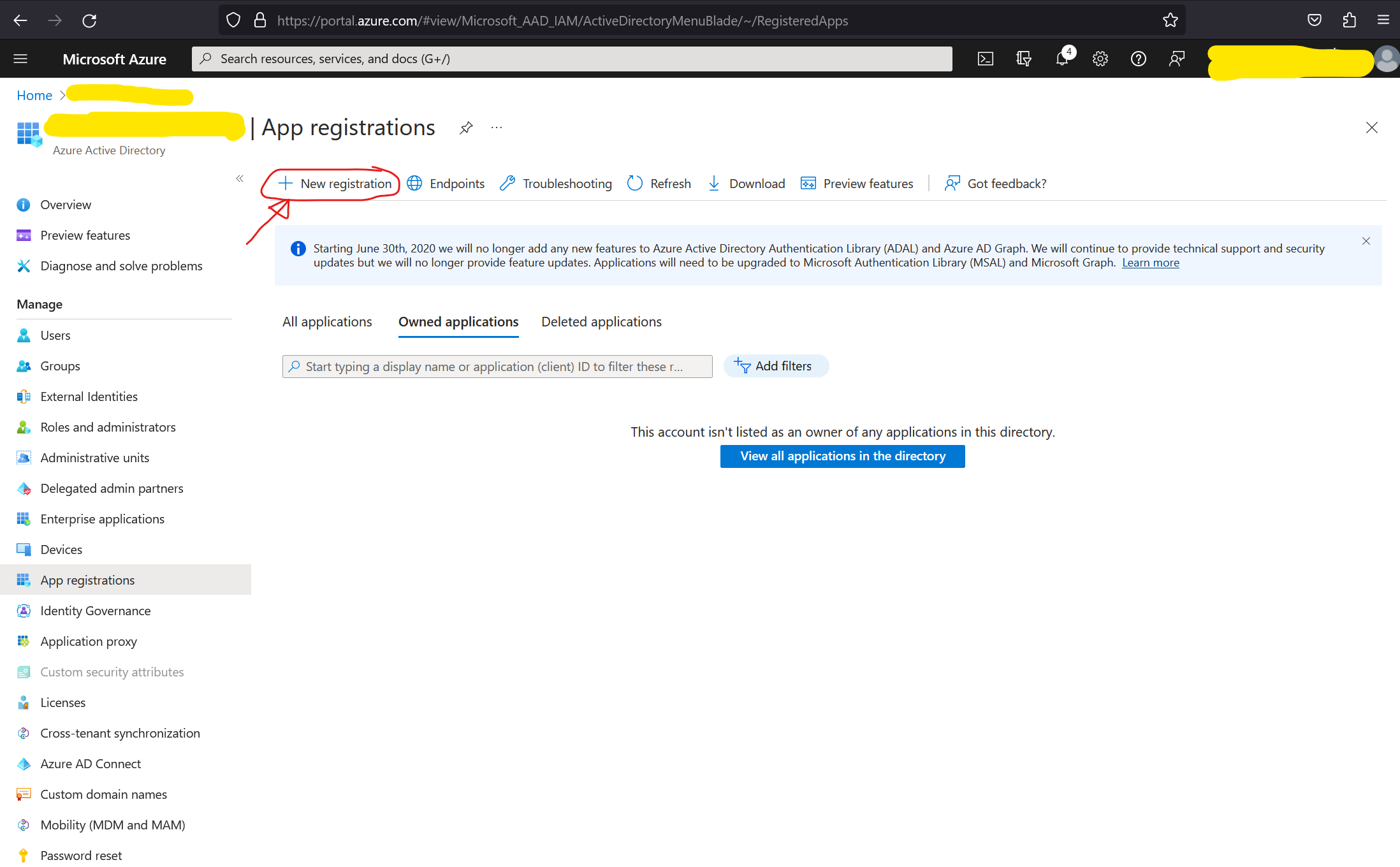Click the Pocket save icon
1400x867 pixels.
tap(1315, 20)
